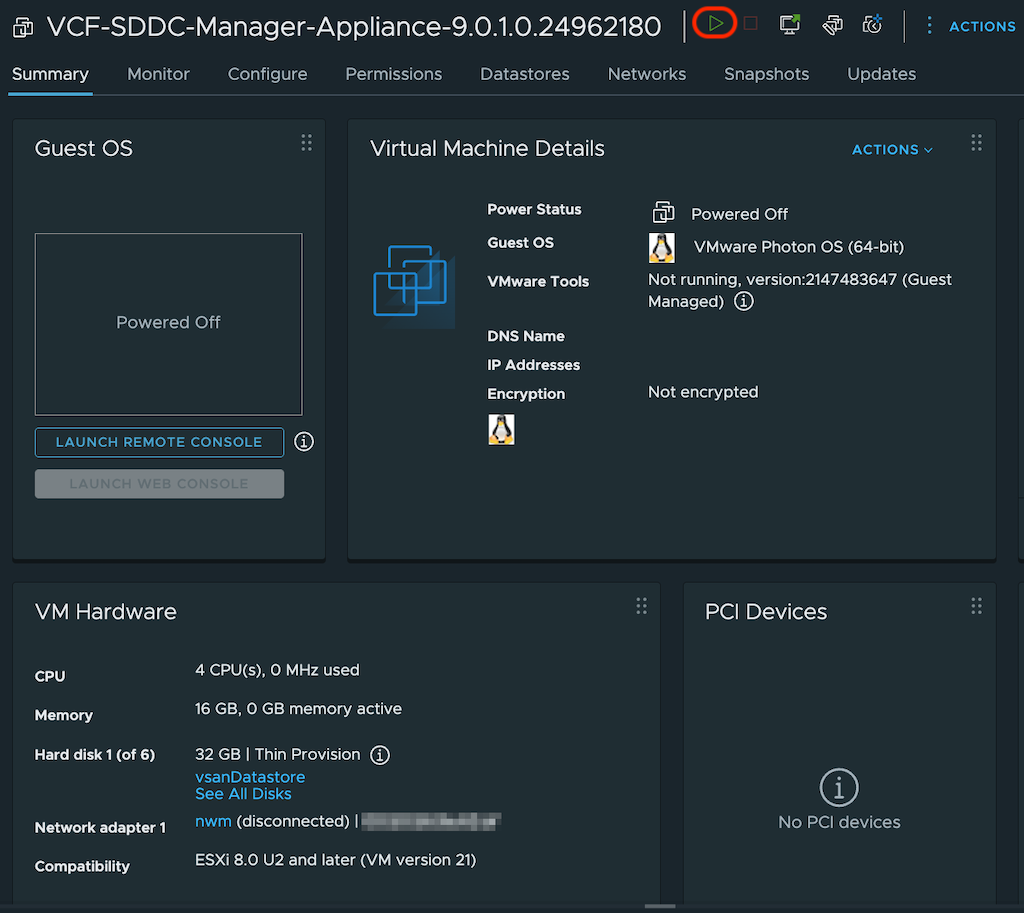Click the "16 GB, 0 GB memory active" value

tap(298, 709)
